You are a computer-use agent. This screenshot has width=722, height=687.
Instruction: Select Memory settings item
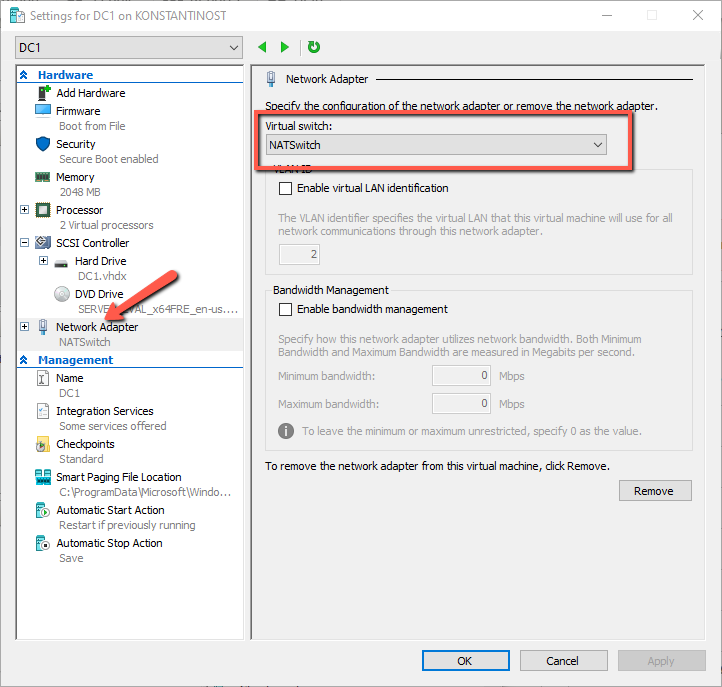[x=75, y=177]
